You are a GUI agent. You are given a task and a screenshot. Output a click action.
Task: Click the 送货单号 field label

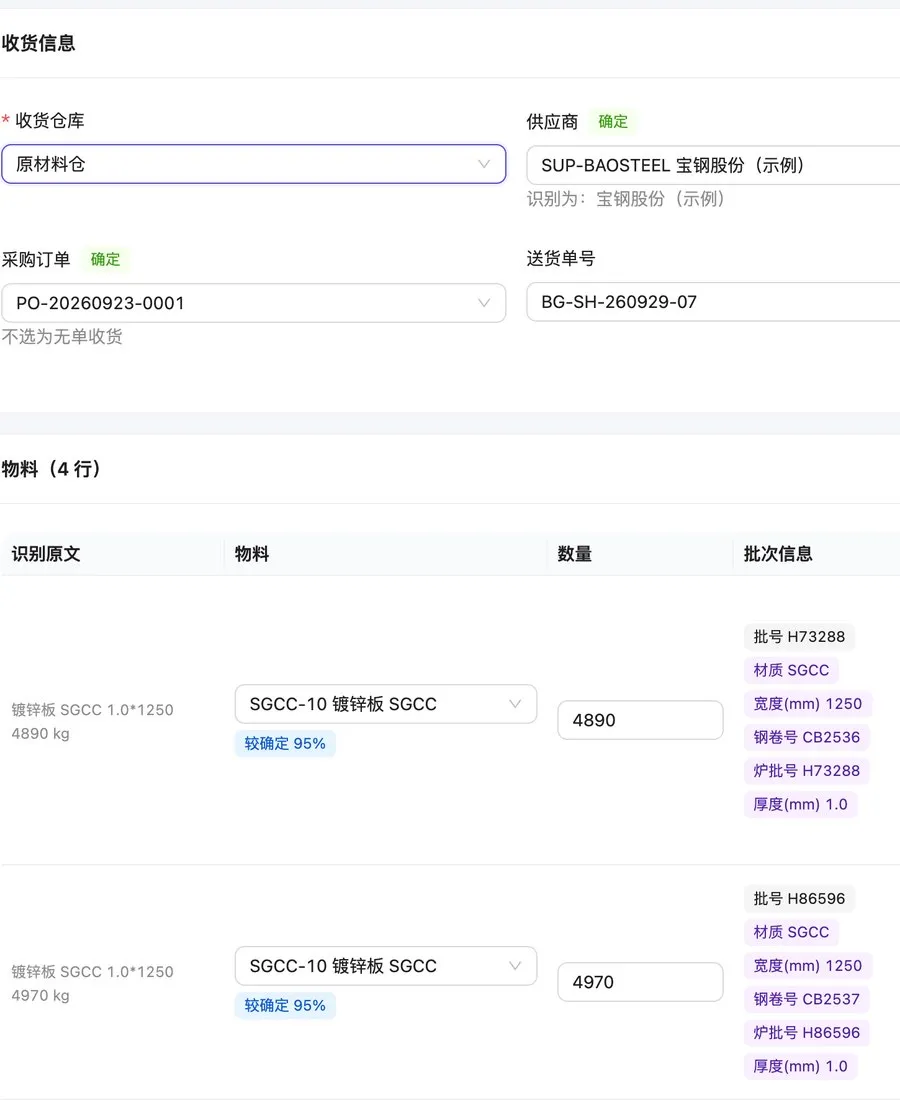point(561,259)
